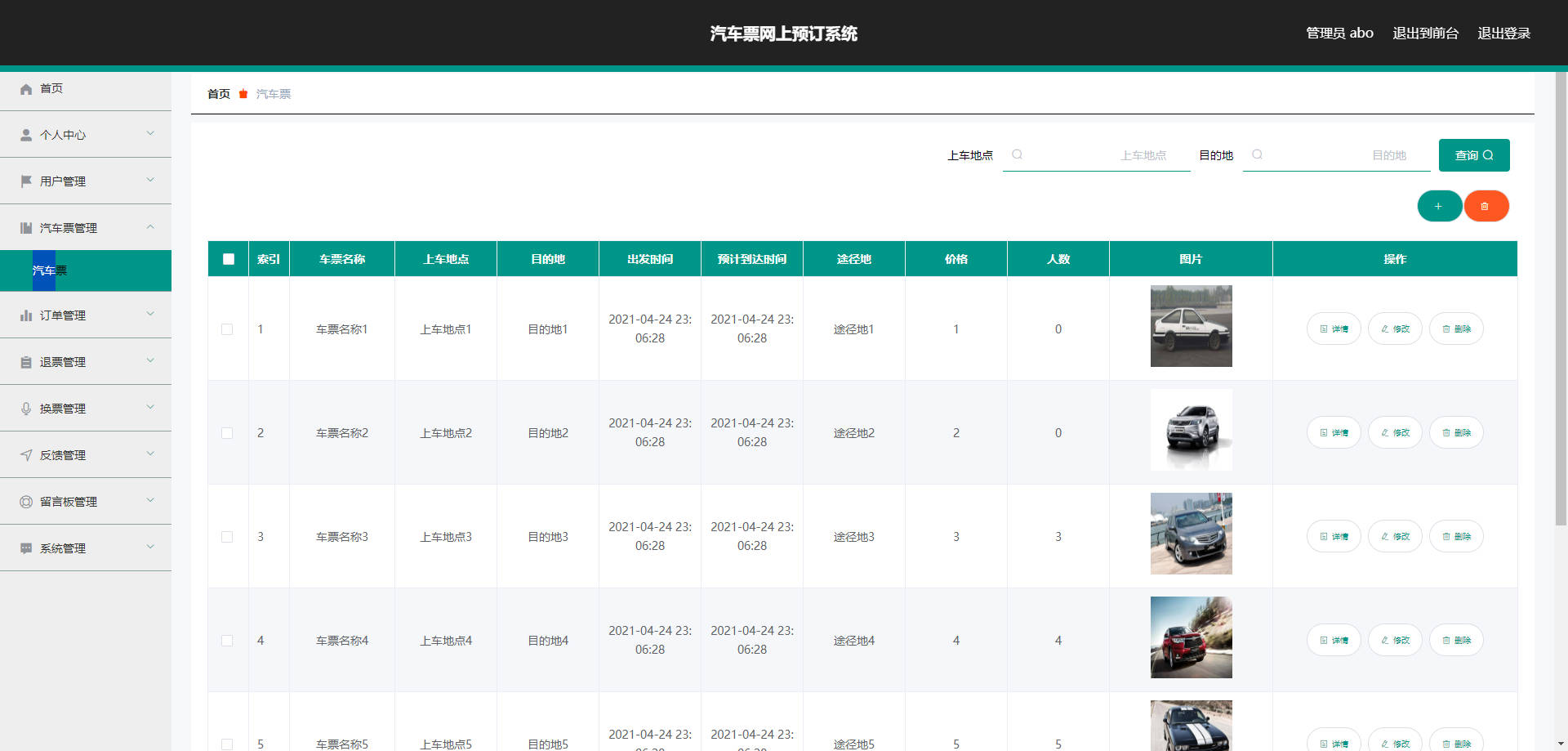1568x751 pixels.
Task: Click the 查询 search button
Action: click(x=1474, y=155)
